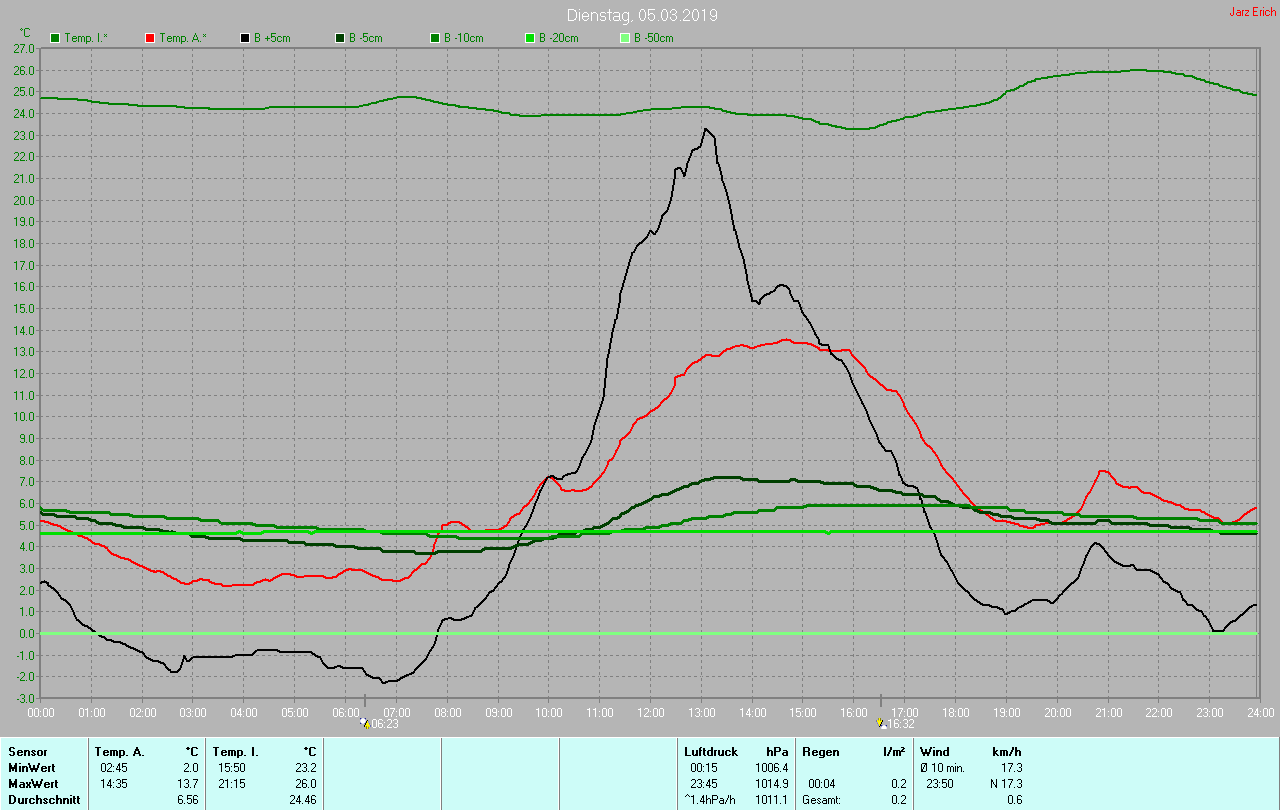Click the Dienstag, 05.03.2019 chart title
1280x810 pixels.
[x=641, y=15]
